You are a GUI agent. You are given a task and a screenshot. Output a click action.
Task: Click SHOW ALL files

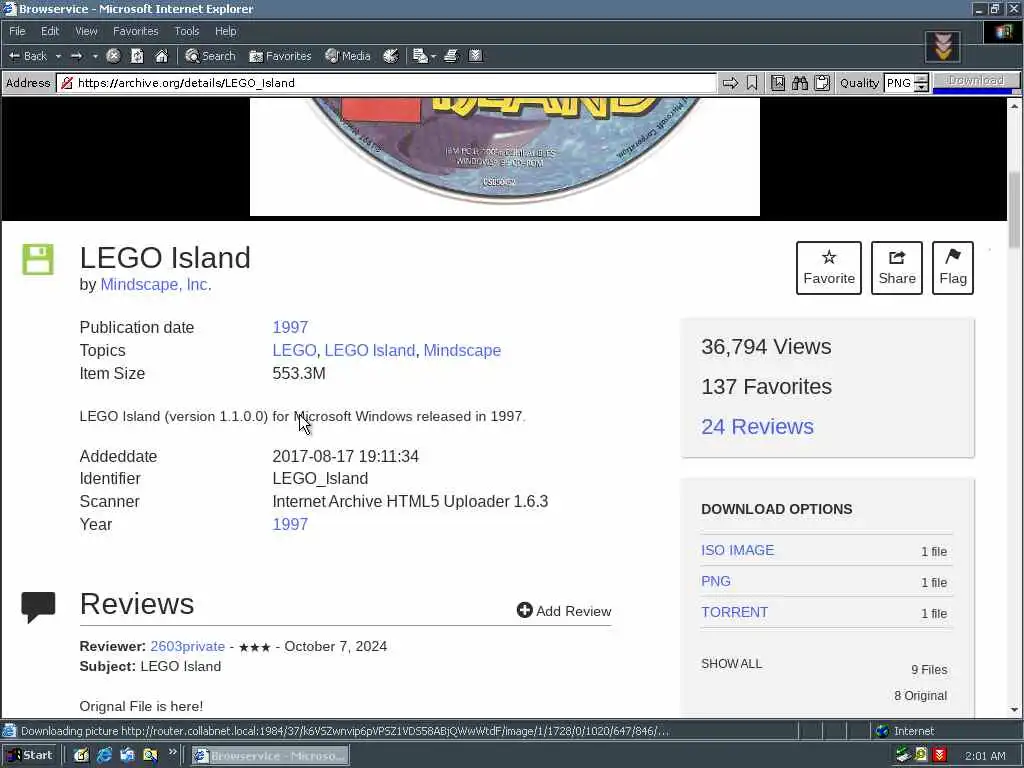731,664
